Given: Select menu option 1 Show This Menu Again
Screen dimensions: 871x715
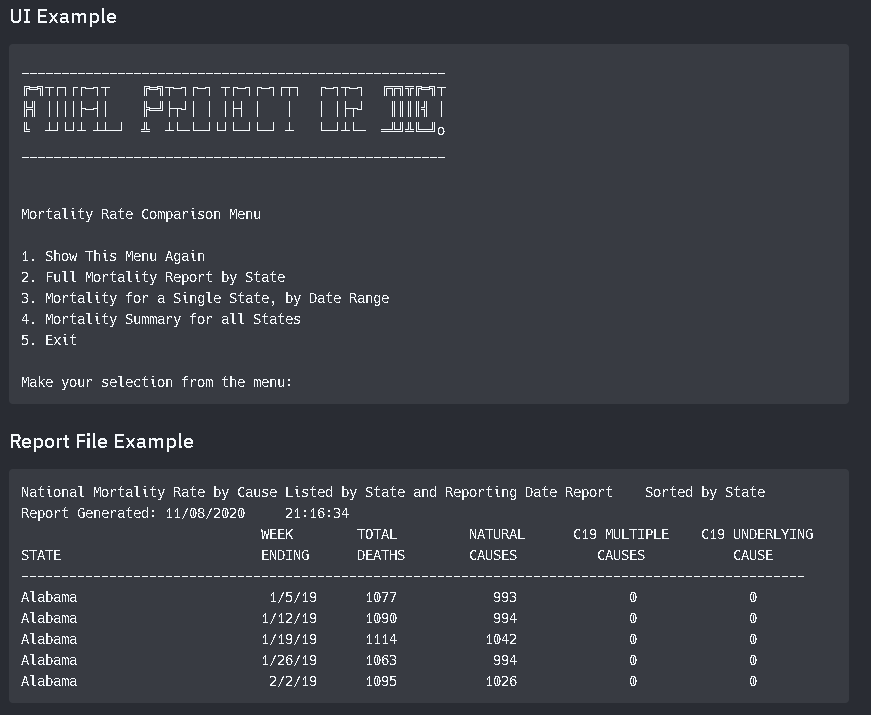Looking at the screenshot, I should click(112, 256).
